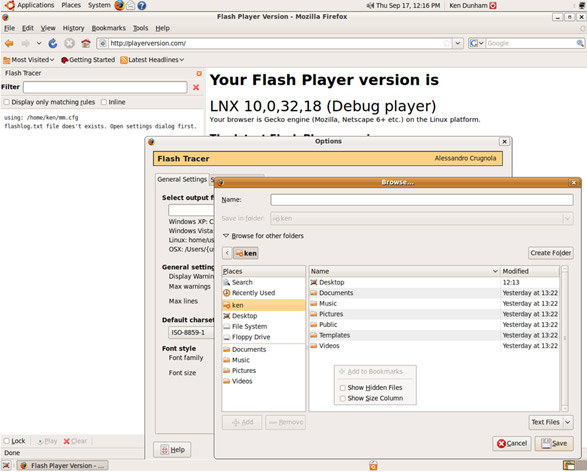Image resolution: width=587 pixels, height=472 pixels.
Task: Toggle the Lock checkbox in Flash Tracer
Action: click(x=6, y=441)
